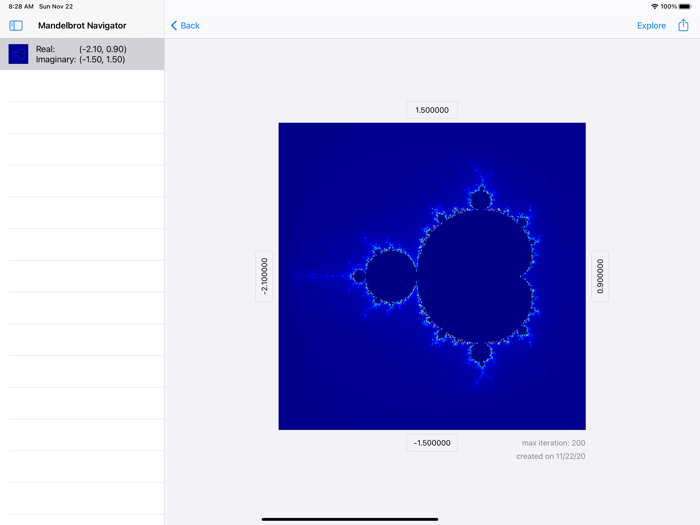Tap the 8:28 AM clock
Viewport: 700px width, 525px height.
tap(21, 6)
